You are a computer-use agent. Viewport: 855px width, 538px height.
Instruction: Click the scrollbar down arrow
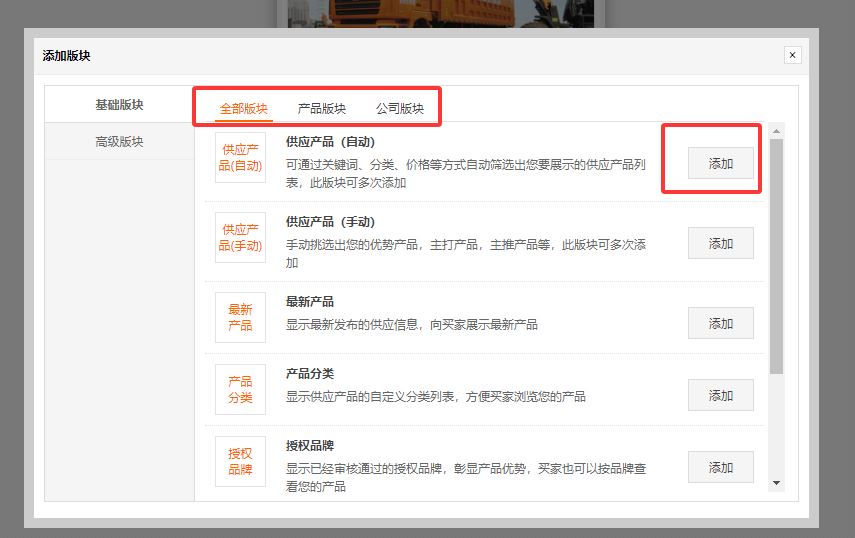click(776, 483)
